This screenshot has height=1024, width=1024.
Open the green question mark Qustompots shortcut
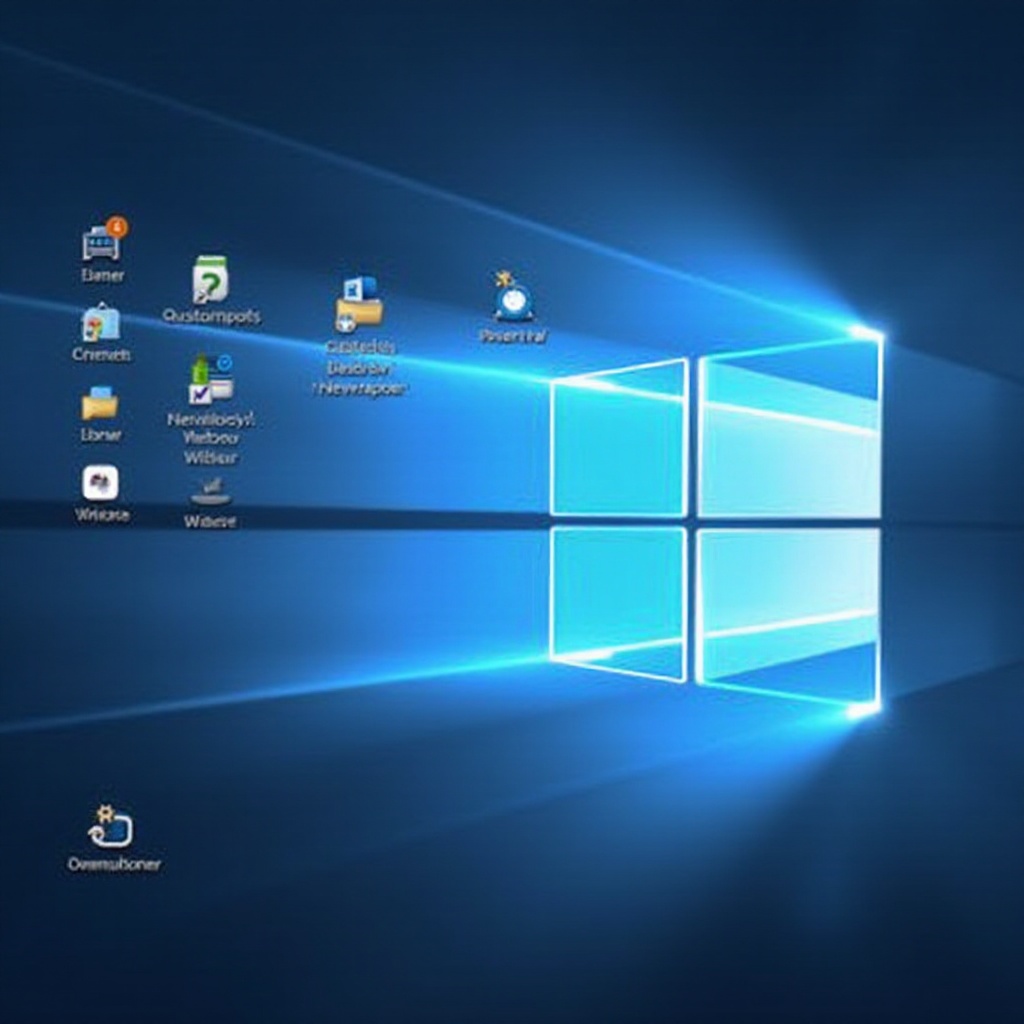pos(210,280)
